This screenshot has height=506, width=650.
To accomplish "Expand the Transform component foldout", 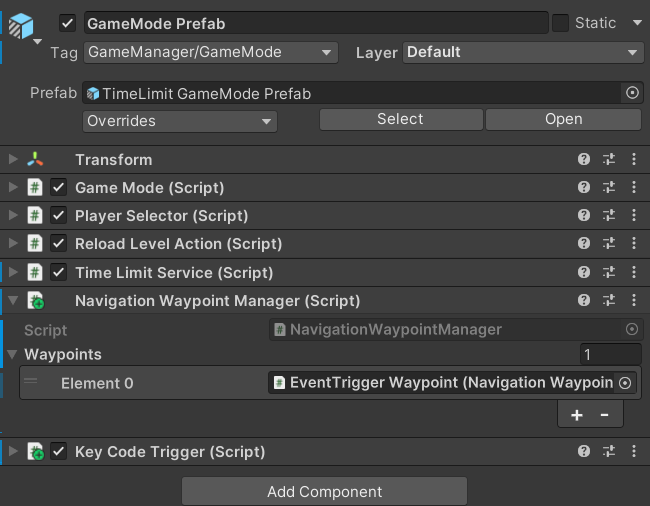I will (x=13, y=159).
